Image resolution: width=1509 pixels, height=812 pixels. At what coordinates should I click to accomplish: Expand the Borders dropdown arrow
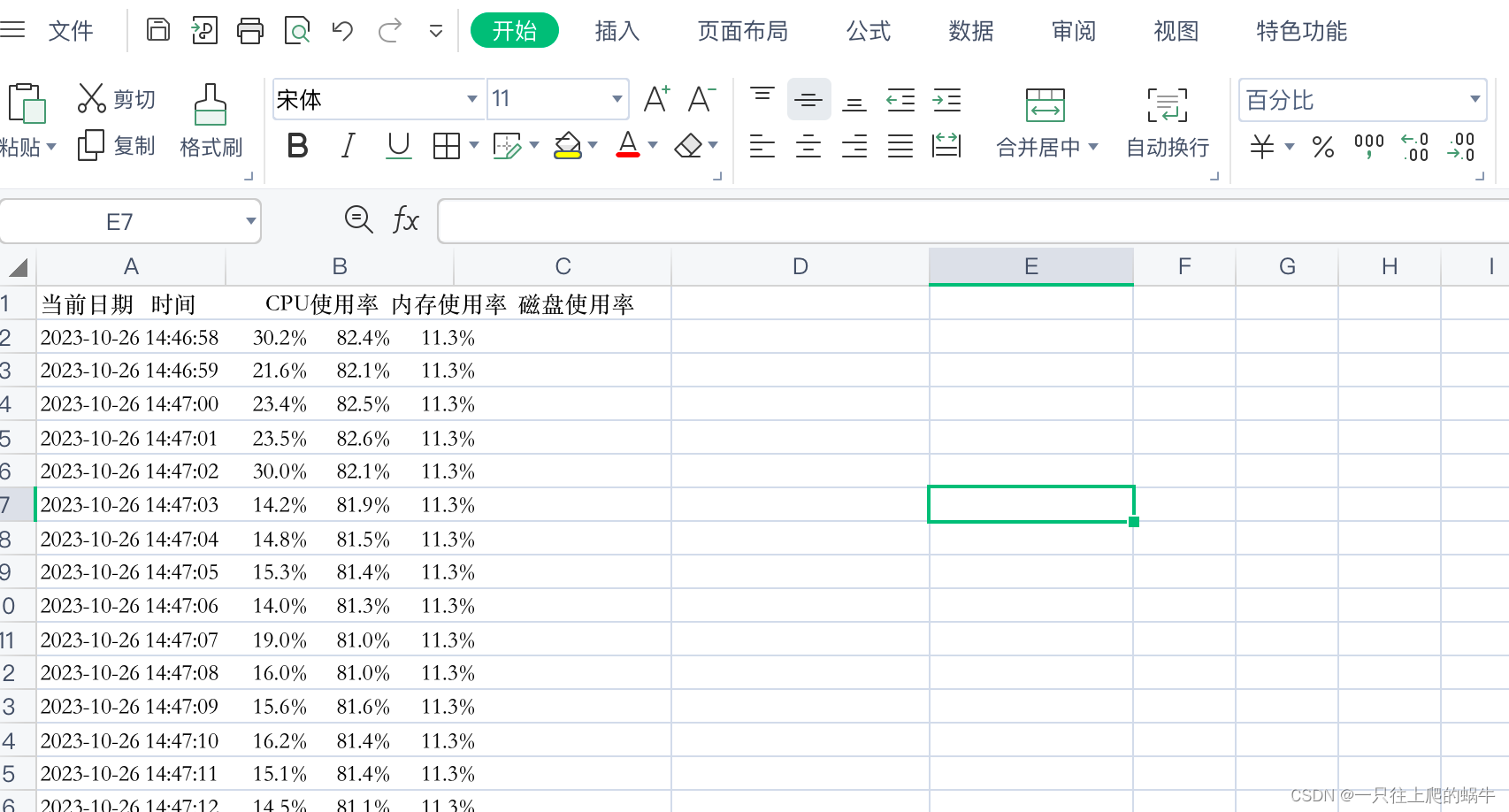coord(474,145)
